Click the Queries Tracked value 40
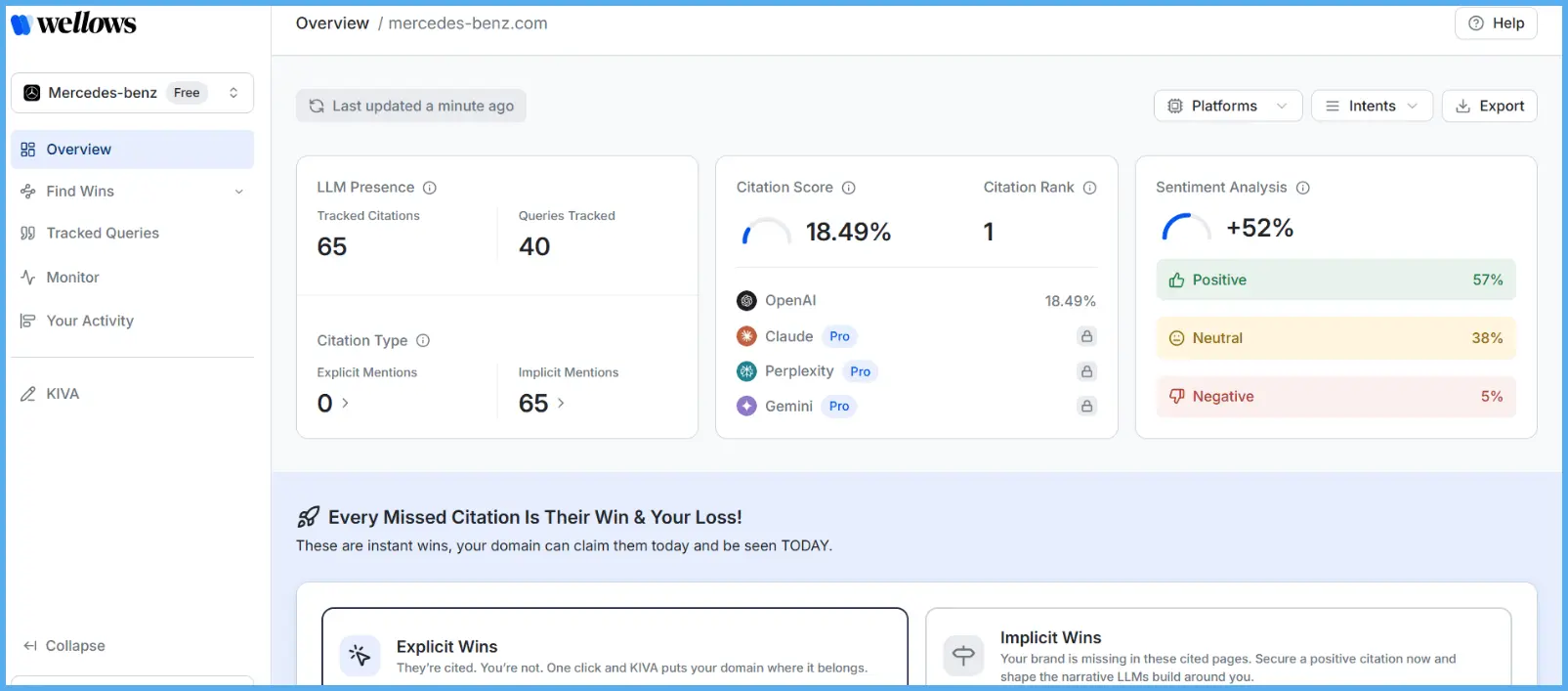This screenshot has width=1568, height=691. [x=534, y=246]
